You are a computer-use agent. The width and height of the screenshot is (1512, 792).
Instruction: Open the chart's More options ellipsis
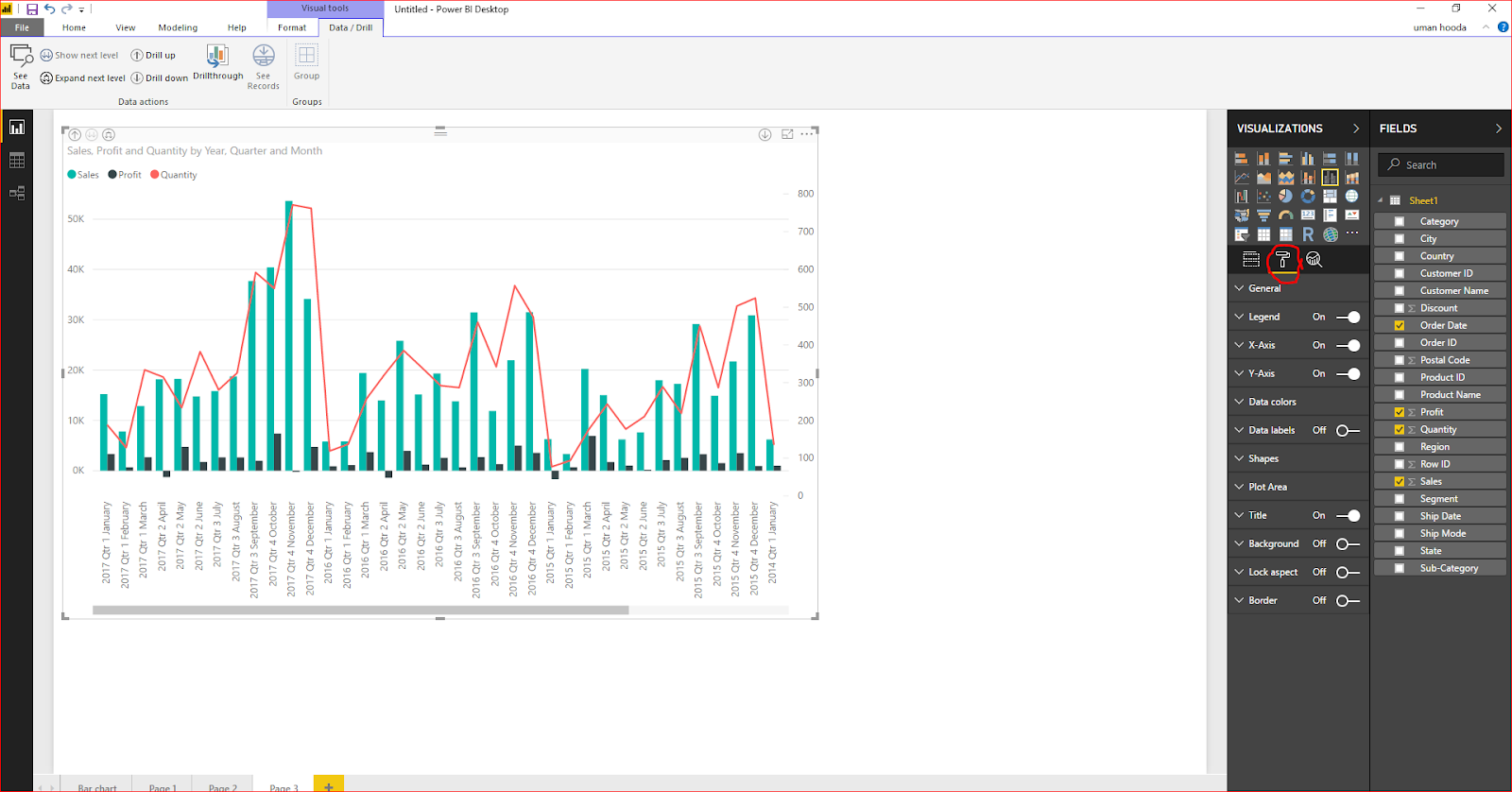pyautogui.click(x=806, y=134)
